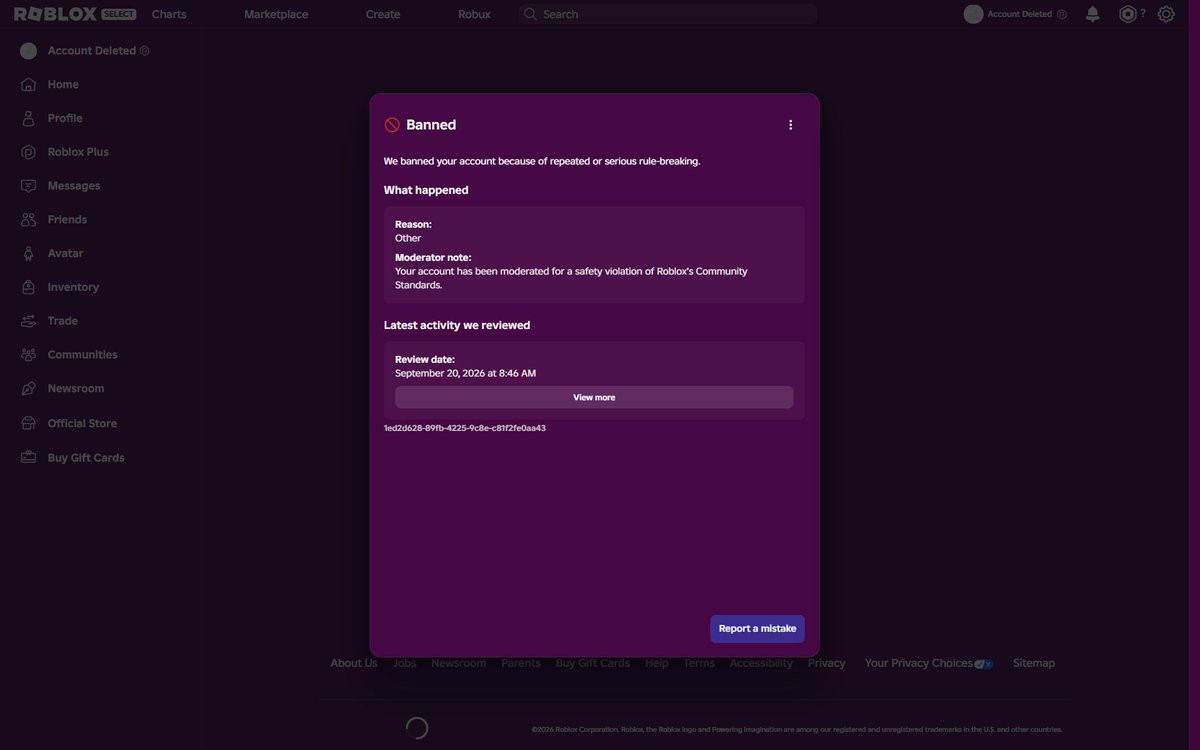Click the Newsroom megaphone icon
The image size is (1200, 750).
coord(28,388)
